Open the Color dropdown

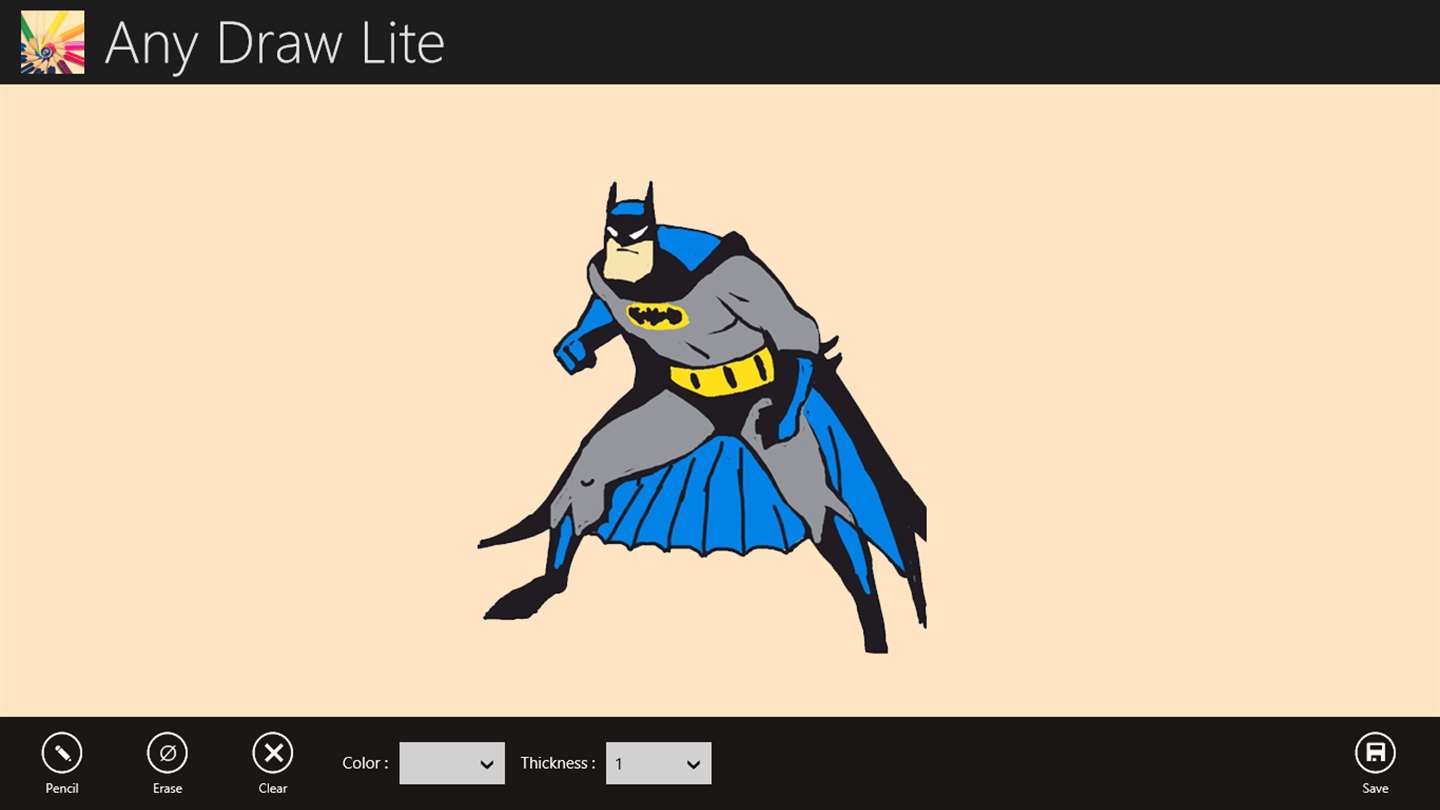[452, 763]
